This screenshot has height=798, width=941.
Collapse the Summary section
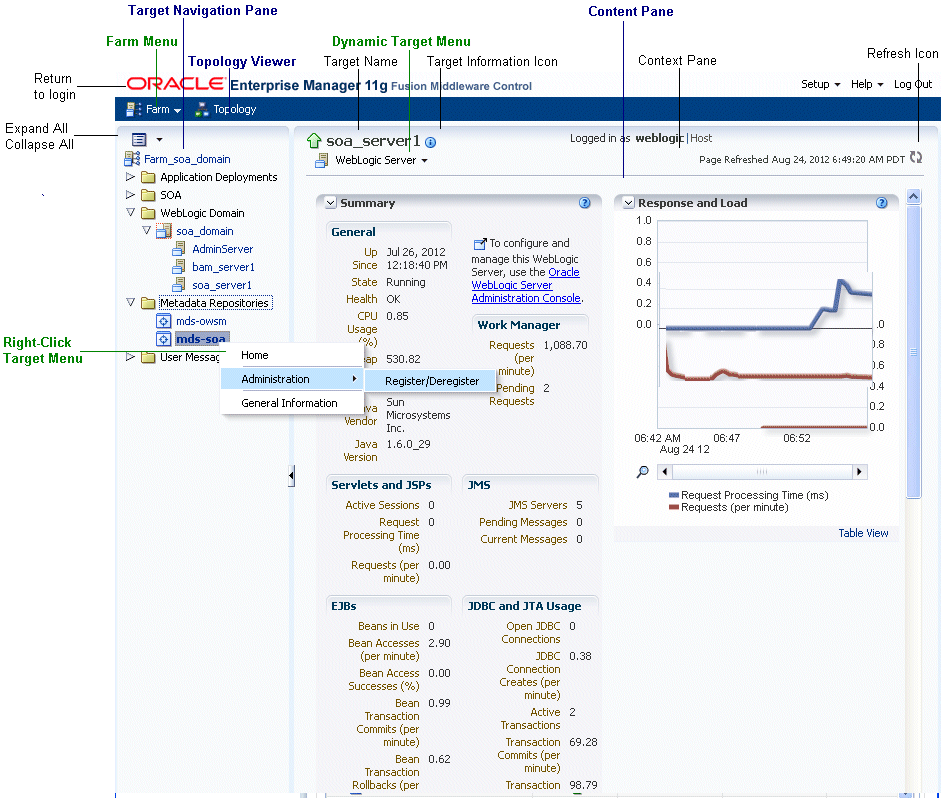point(330,203)
